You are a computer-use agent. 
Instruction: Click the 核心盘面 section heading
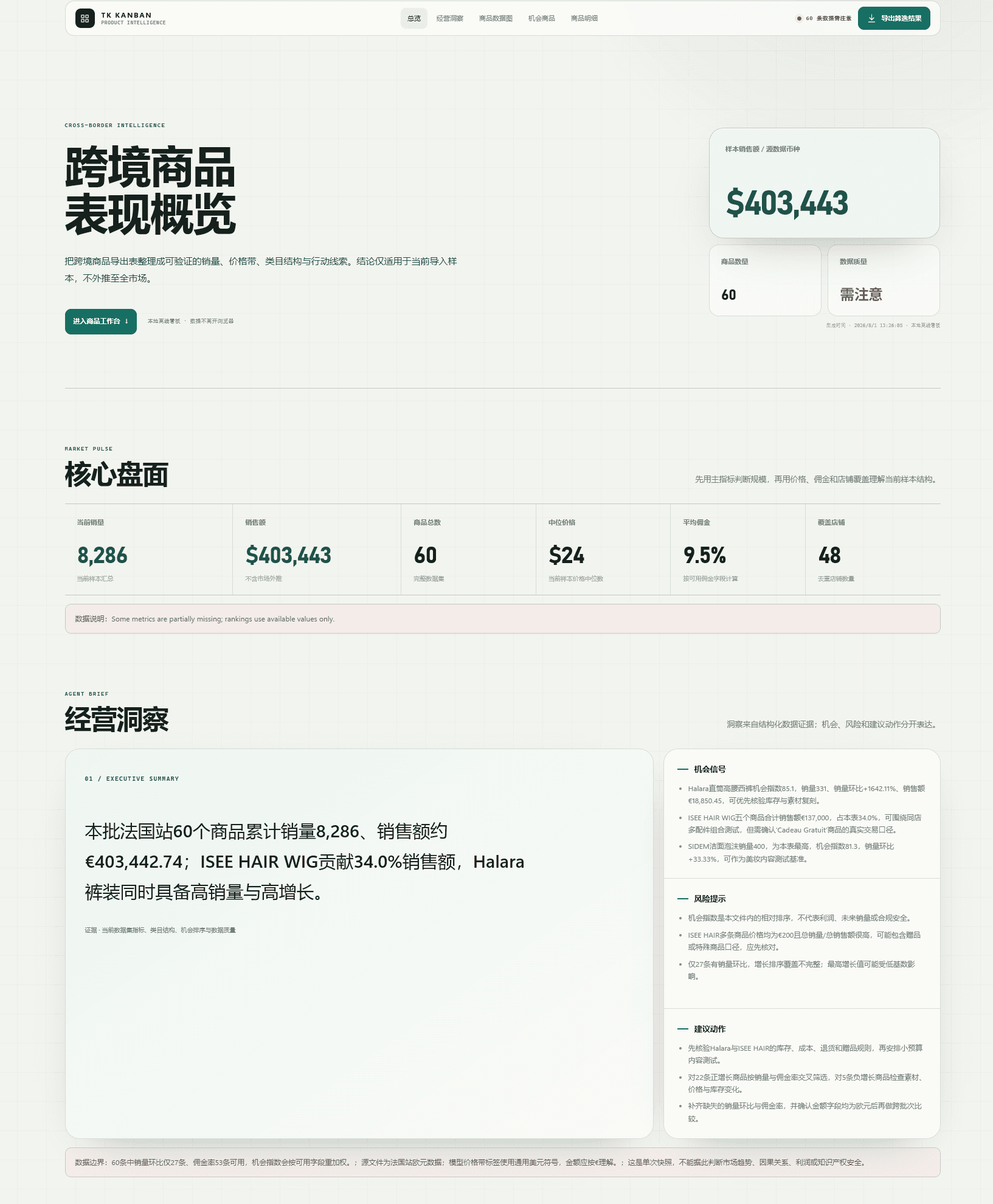coord(117,475)
